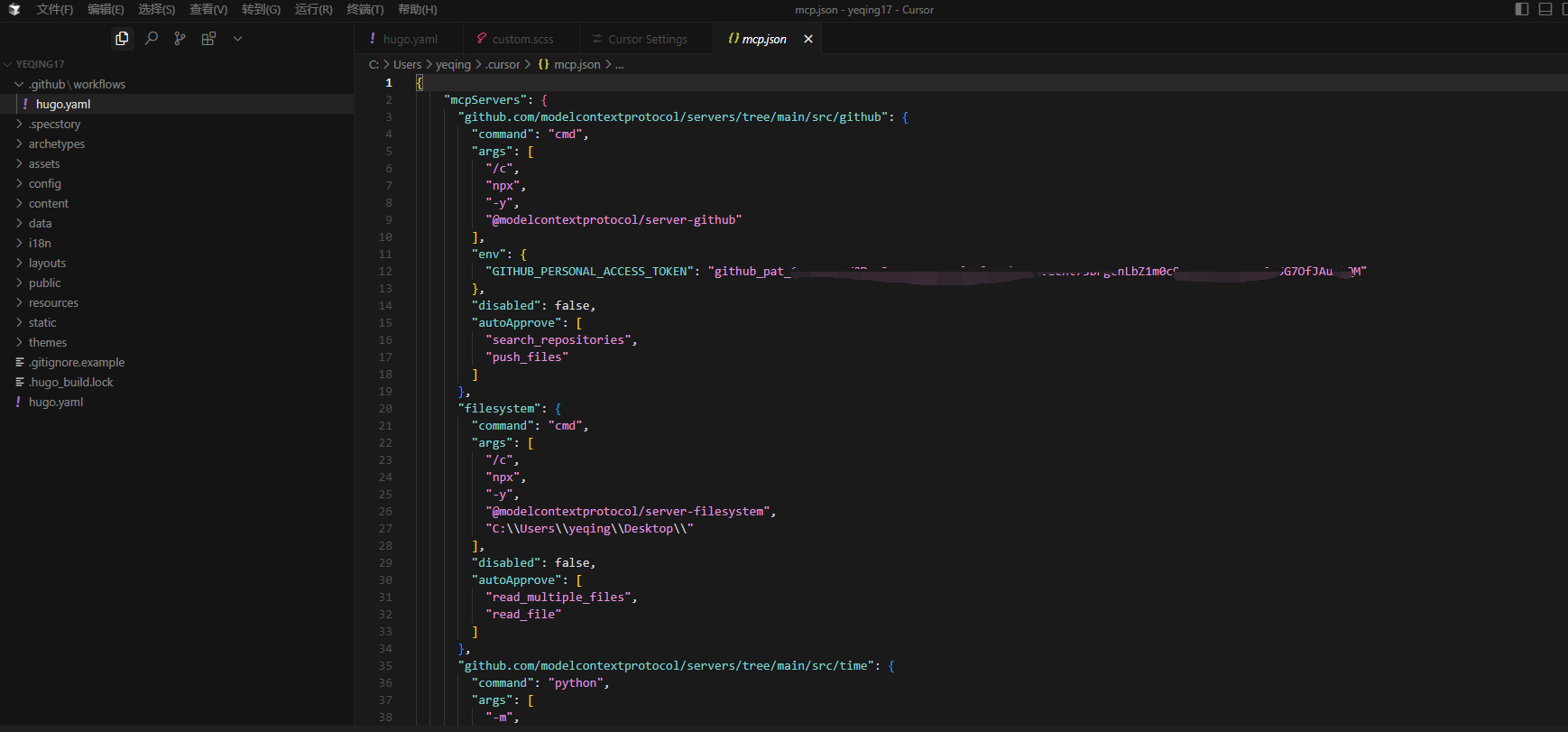Open the 选择(S) menu
Screen dimensions: 1568x732
[x=157, y=10]
